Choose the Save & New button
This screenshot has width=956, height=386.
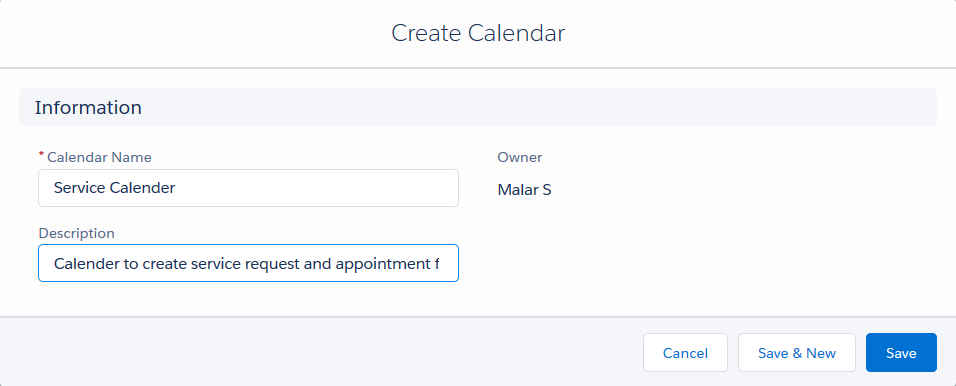coord(797,352)
